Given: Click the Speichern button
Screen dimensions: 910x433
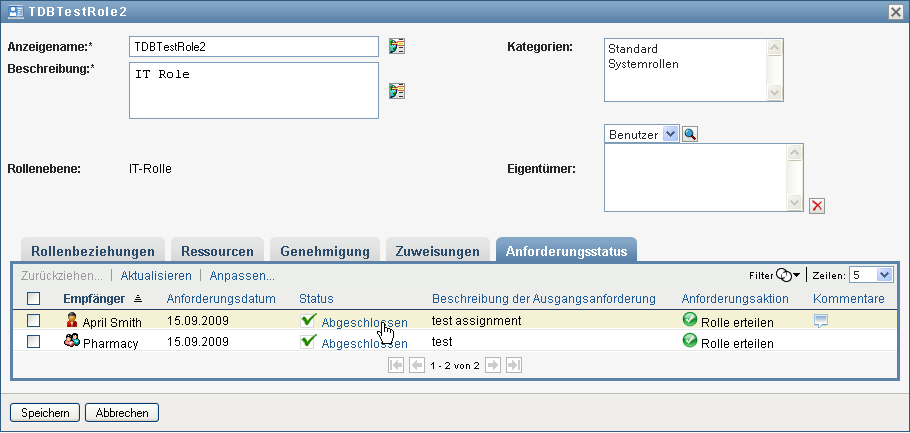Looking at the screenshot, I should [x=45, y=412].
